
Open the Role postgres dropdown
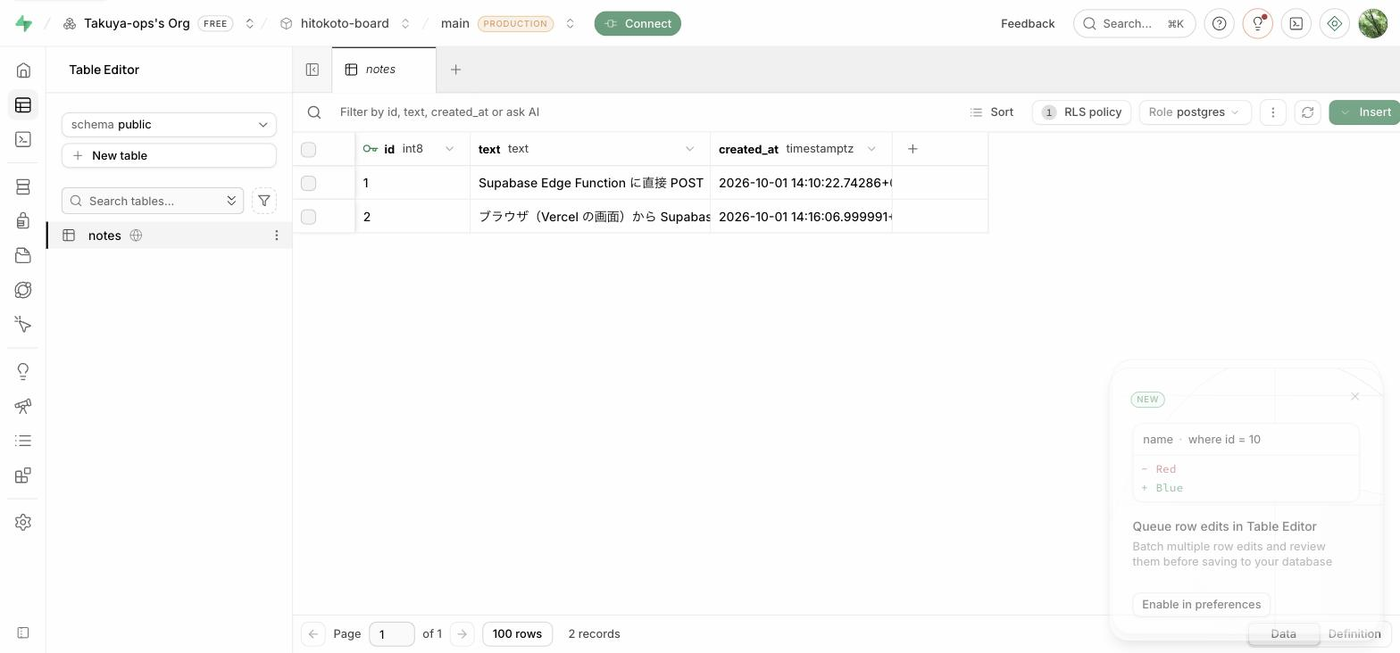1195,112
